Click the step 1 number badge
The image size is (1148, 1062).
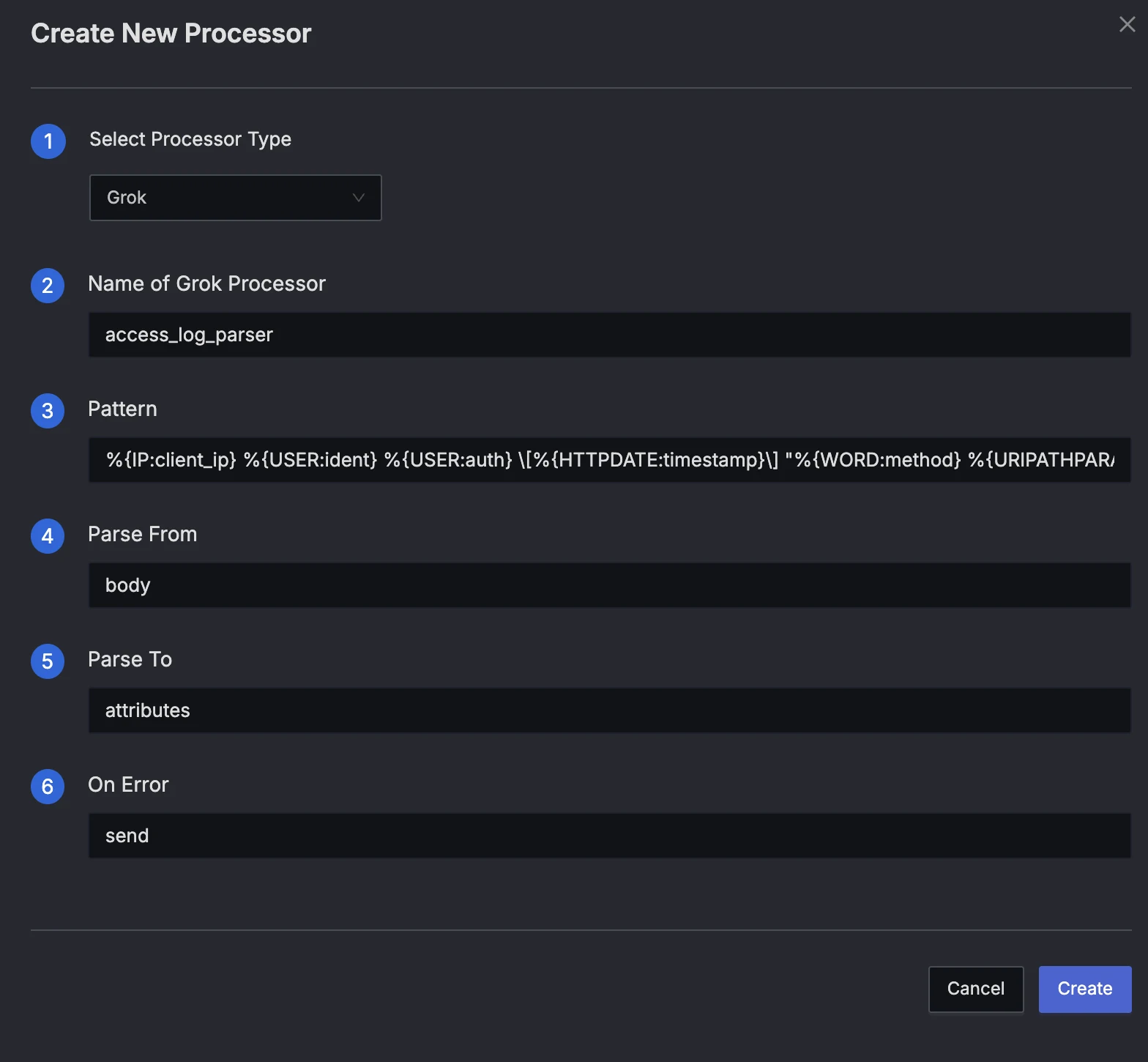pos(48,141)
